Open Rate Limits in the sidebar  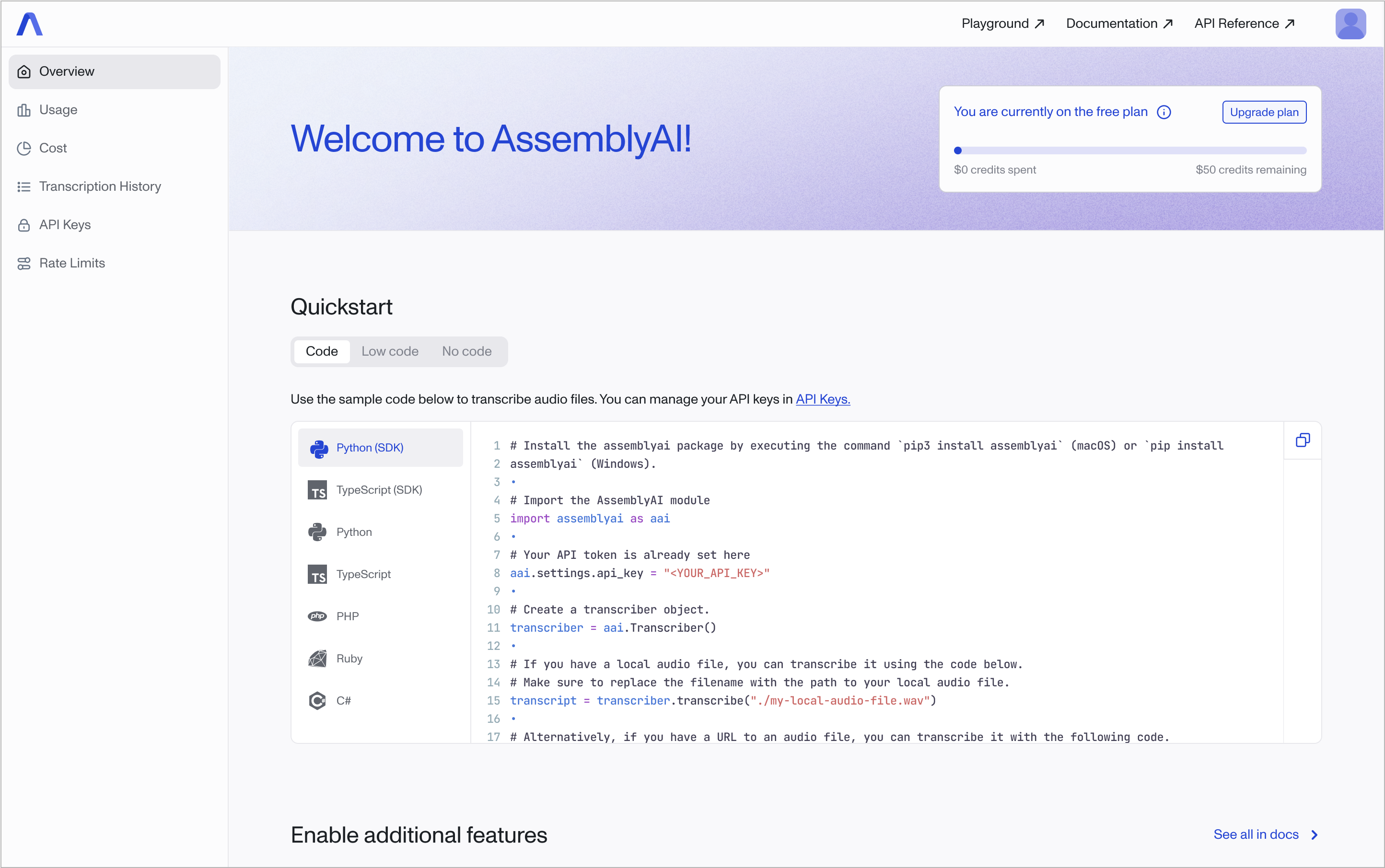click(72, 263)
